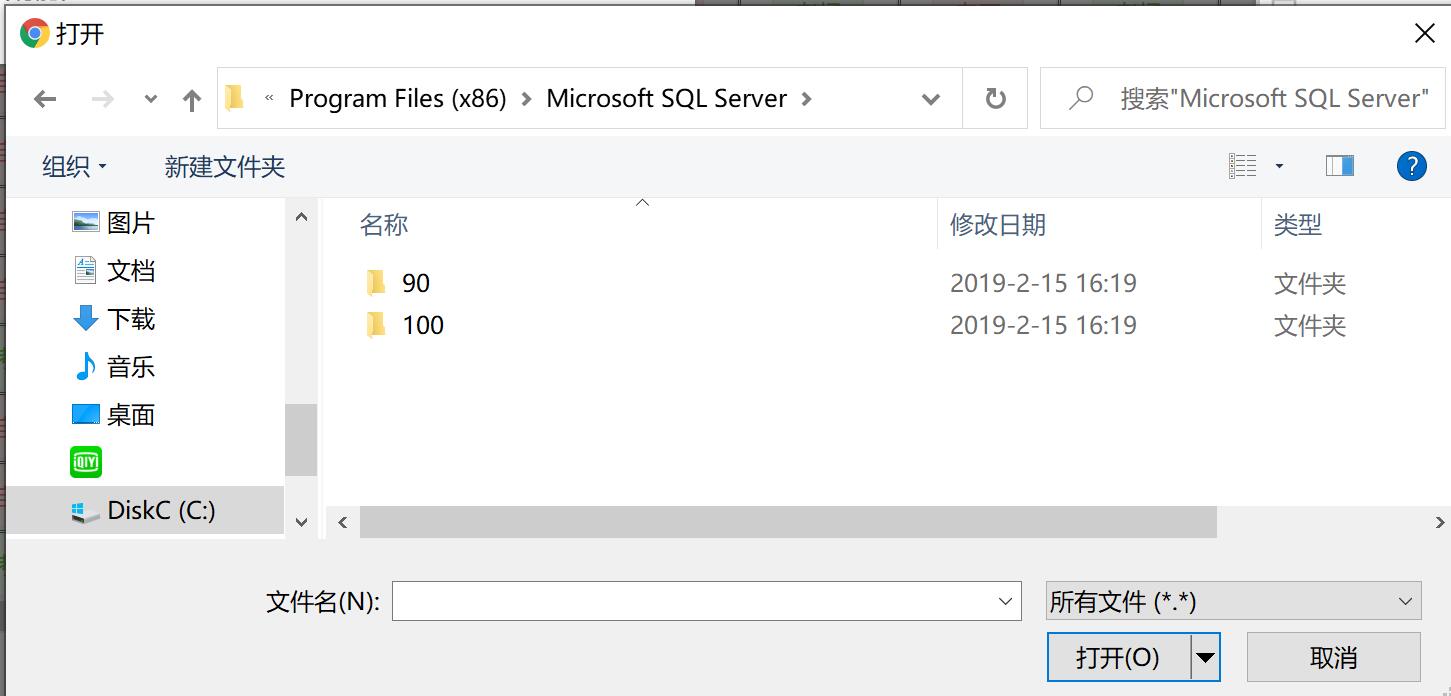
Task: Select 下载 in navigation pane
Action: click(x=131, y=319)
